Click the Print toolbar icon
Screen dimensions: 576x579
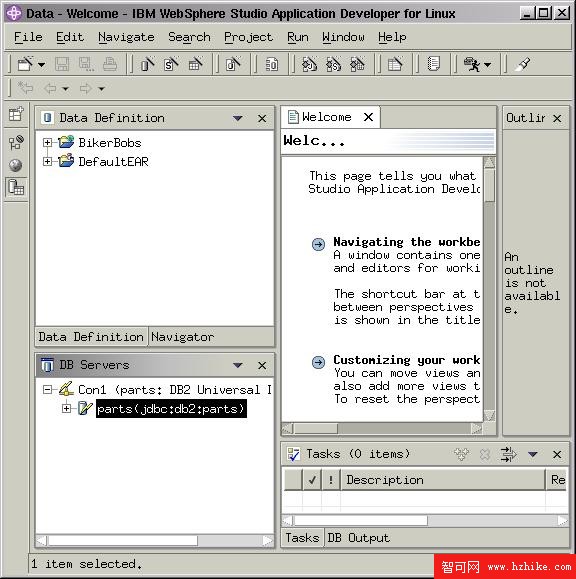click(110, 64)
